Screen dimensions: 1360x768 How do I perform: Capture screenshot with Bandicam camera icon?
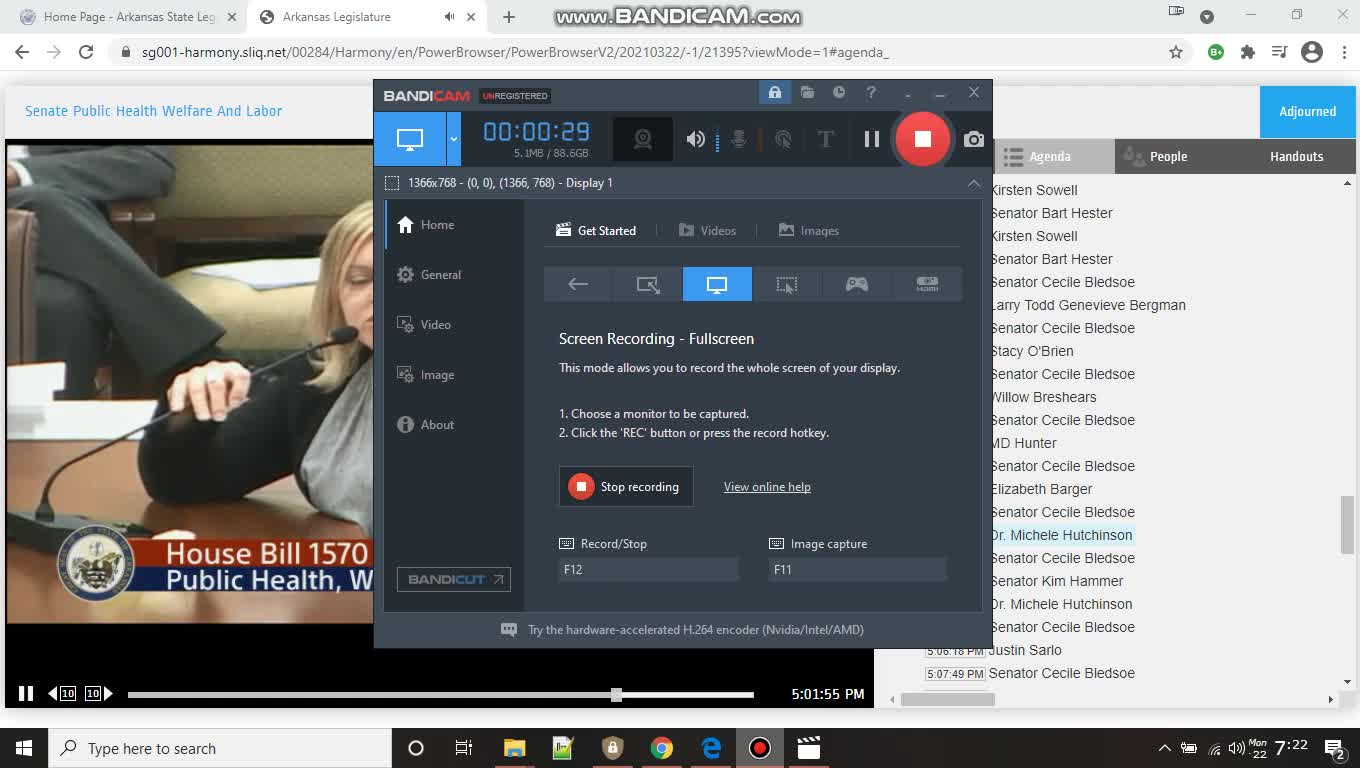tap(974, 139)
